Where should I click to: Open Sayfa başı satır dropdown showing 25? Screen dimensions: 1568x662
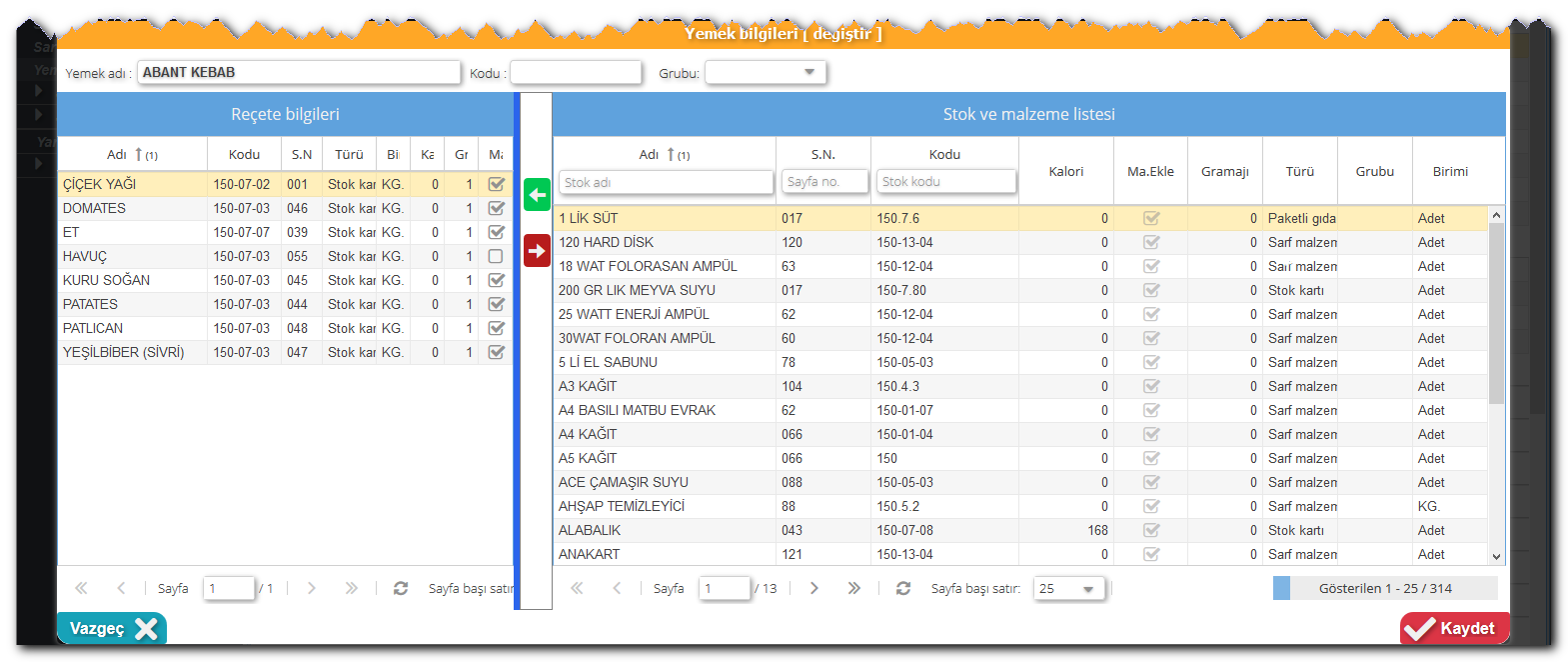(x=1069, y=588)
